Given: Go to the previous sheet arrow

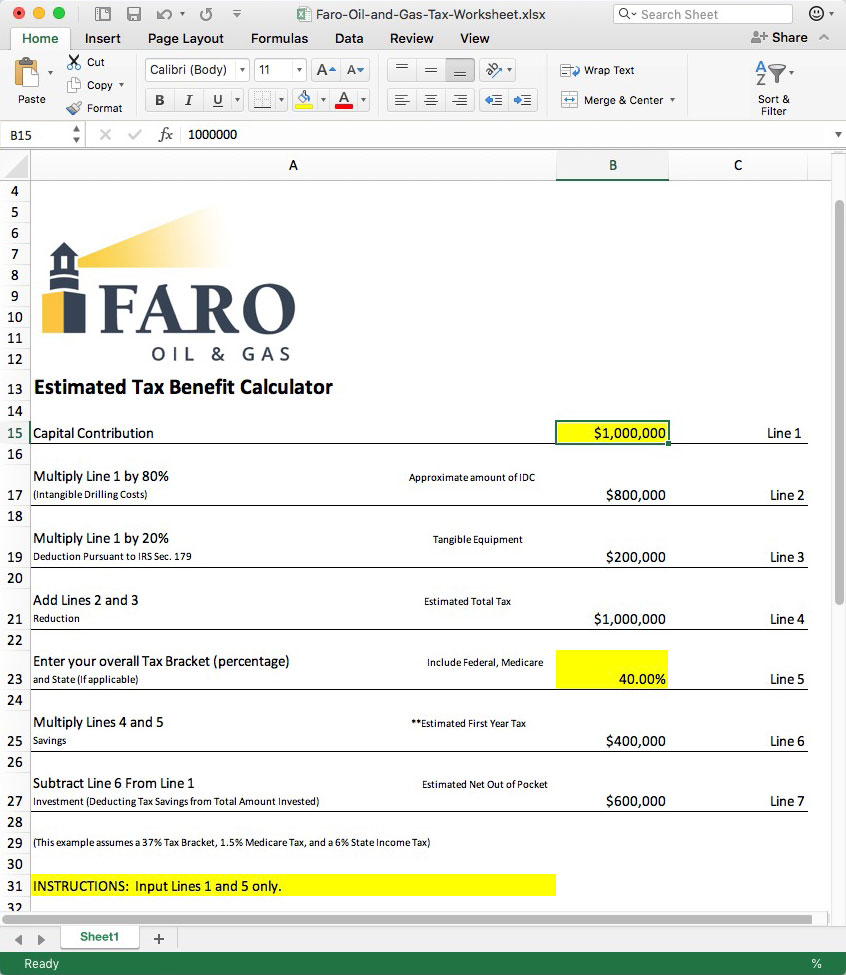Looking at the screenshot, I should [19, 939].
